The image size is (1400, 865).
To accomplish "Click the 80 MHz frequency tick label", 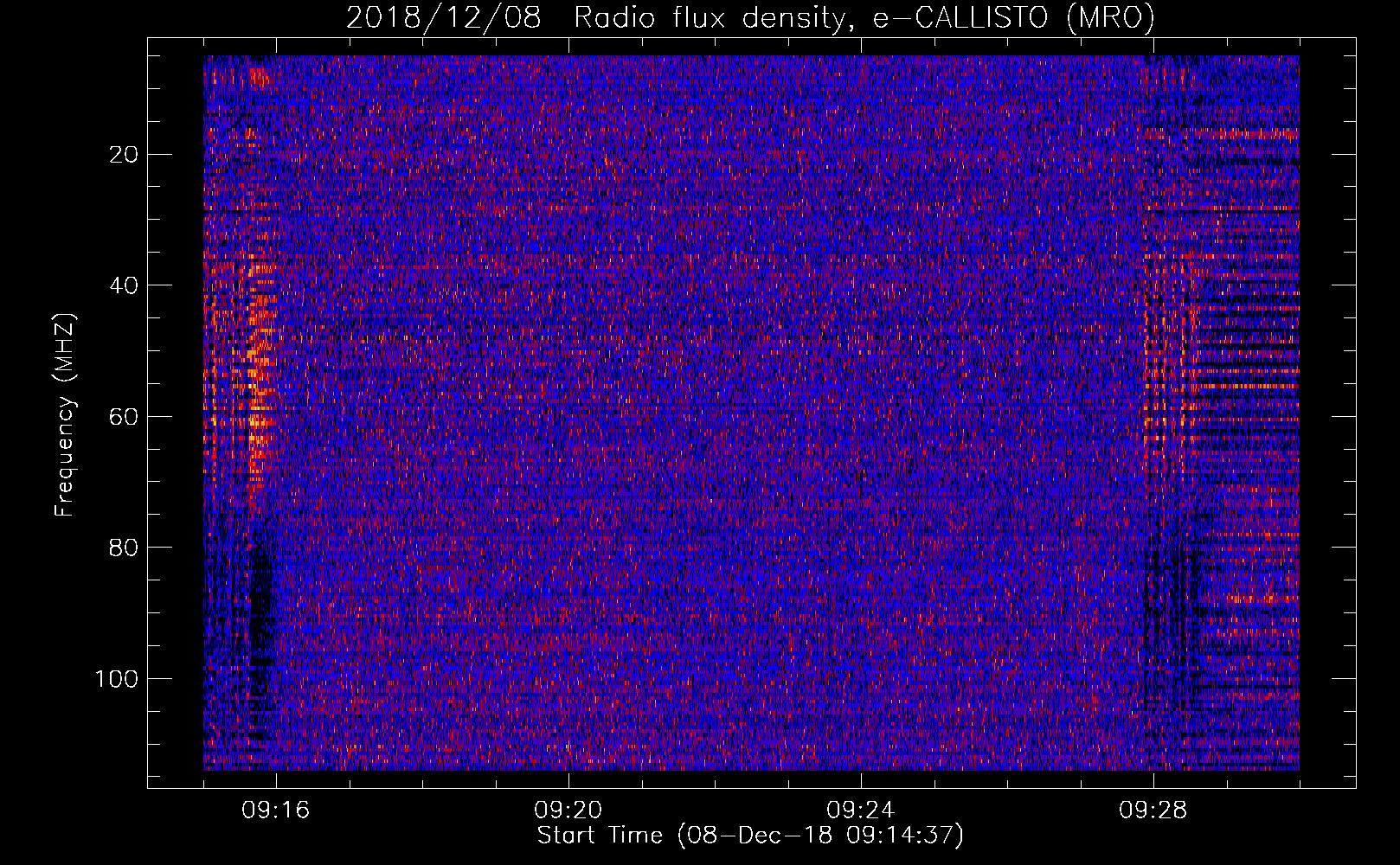I will pyautogui.click(x=125, y=548).
